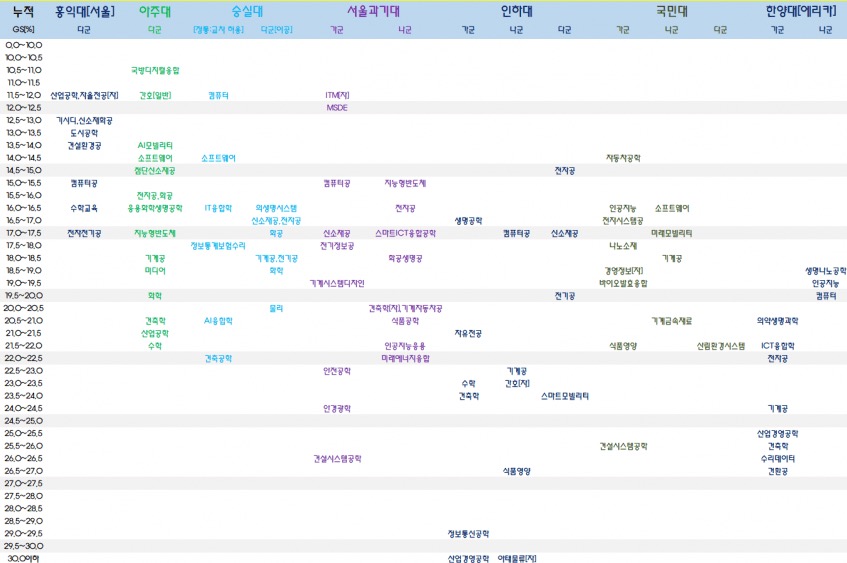847x563 pixels.
Task: Click the '바이오발효융합' entry
Action: pos(623,283)
